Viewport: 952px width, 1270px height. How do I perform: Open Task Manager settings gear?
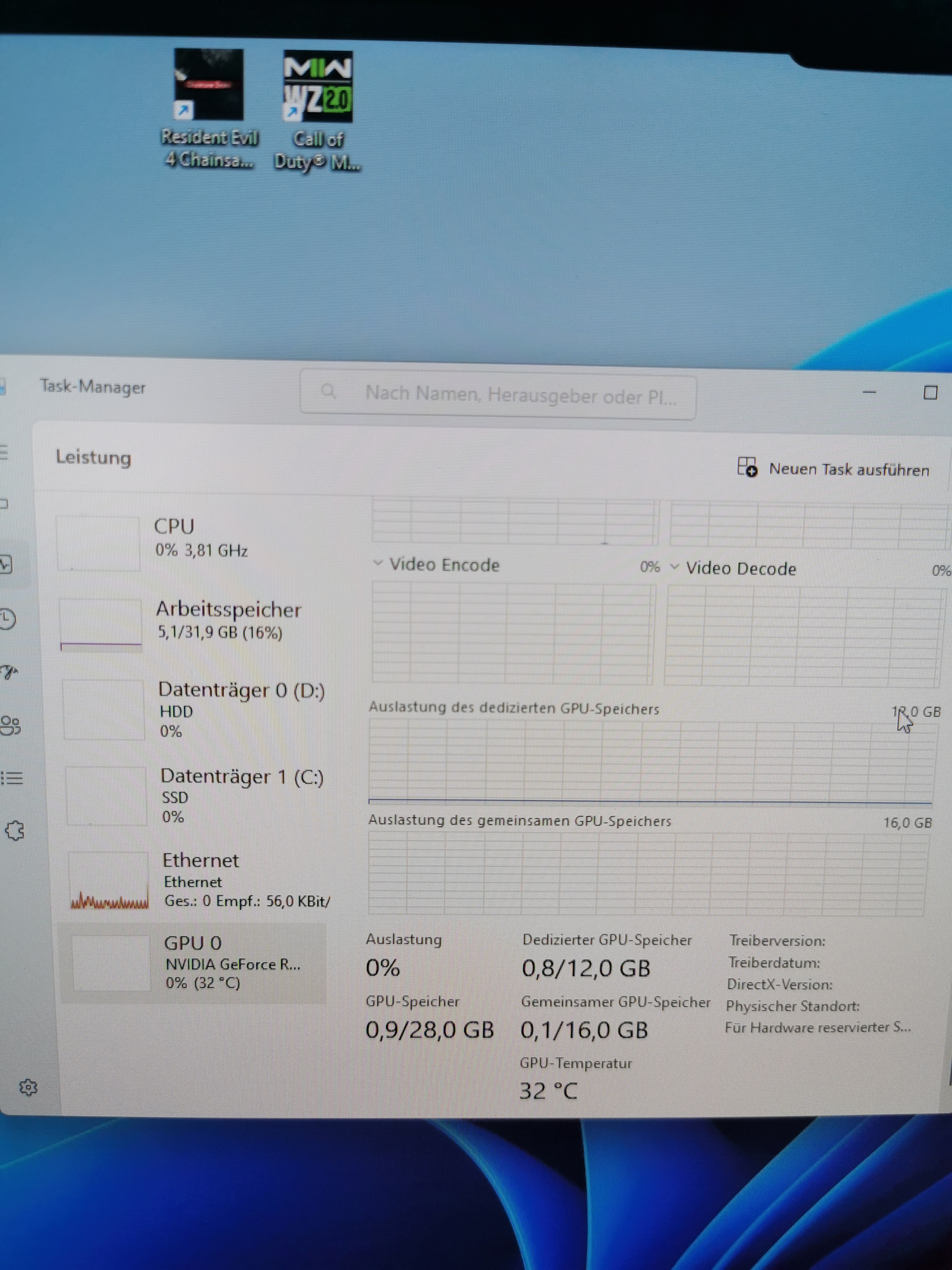click(28, 1087)
